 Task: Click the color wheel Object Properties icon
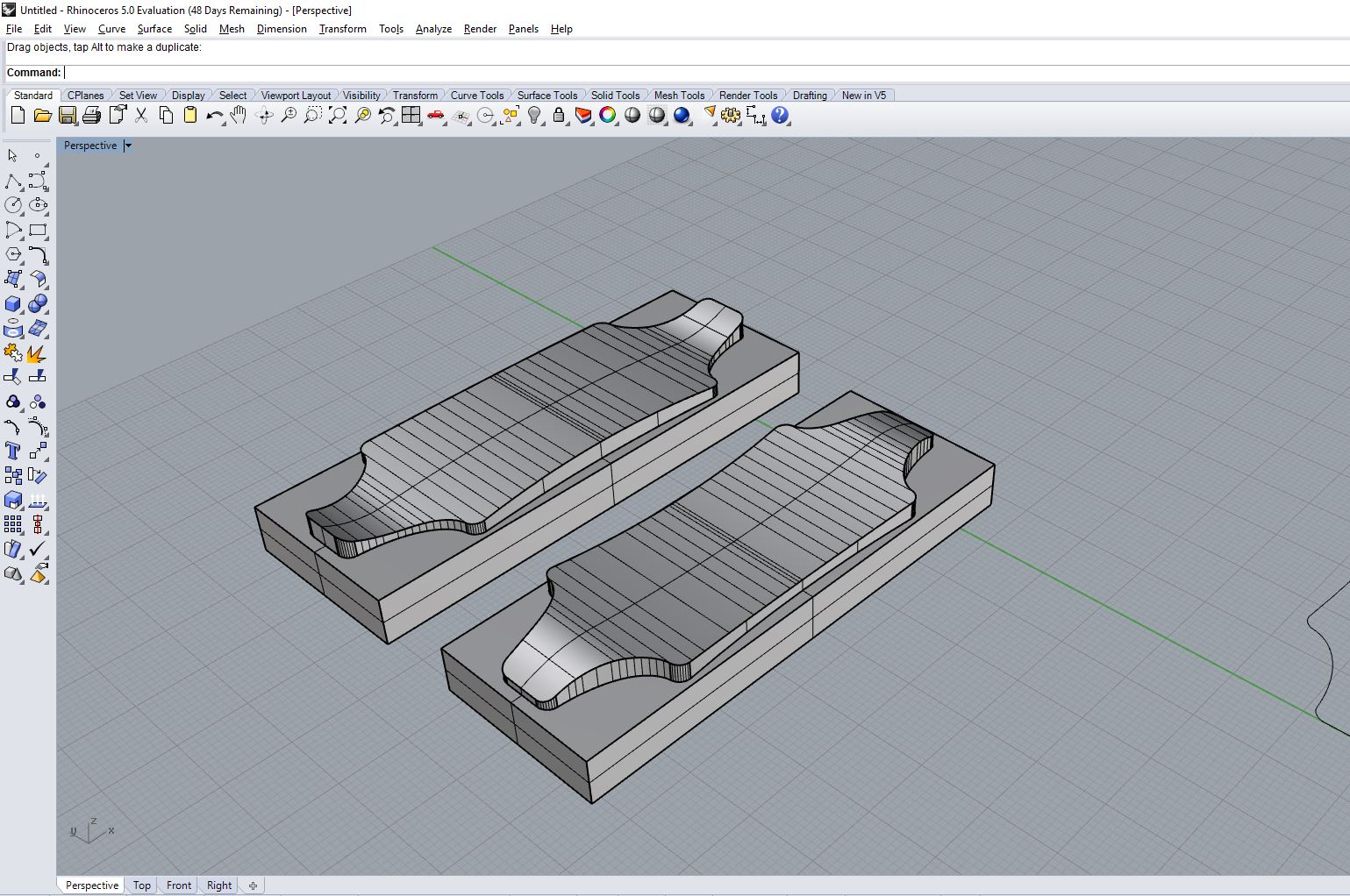tap(608, 115)
